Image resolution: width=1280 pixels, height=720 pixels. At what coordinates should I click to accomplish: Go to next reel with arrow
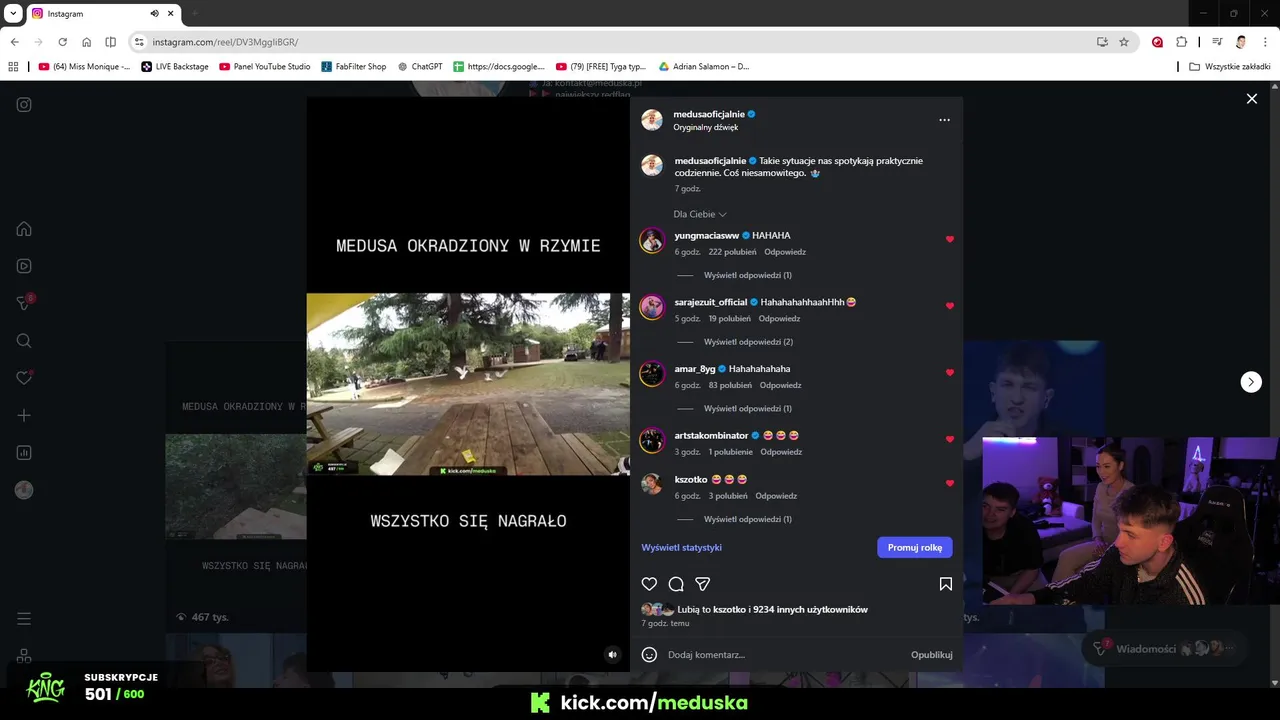click(1251, 382)
